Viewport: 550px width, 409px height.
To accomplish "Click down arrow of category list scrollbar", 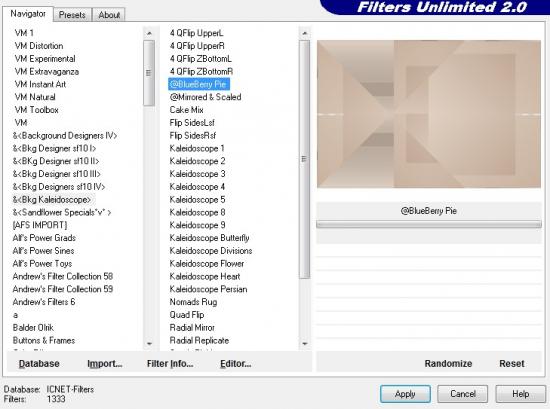I will 149,343.
